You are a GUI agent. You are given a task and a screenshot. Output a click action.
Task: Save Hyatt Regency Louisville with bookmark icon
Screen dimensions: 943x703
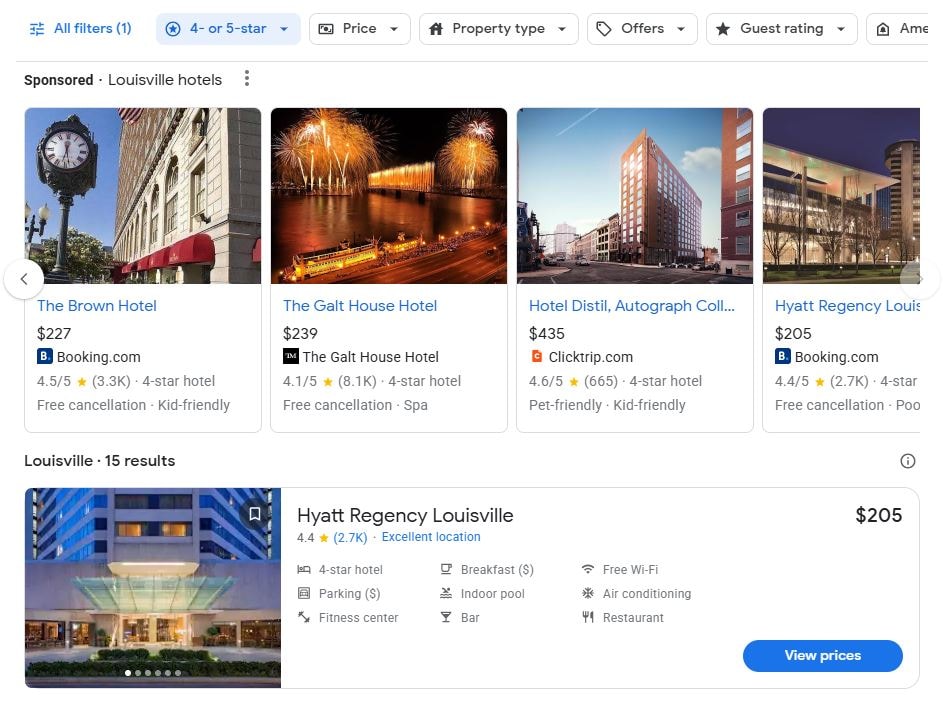click(x=255, y=514)
